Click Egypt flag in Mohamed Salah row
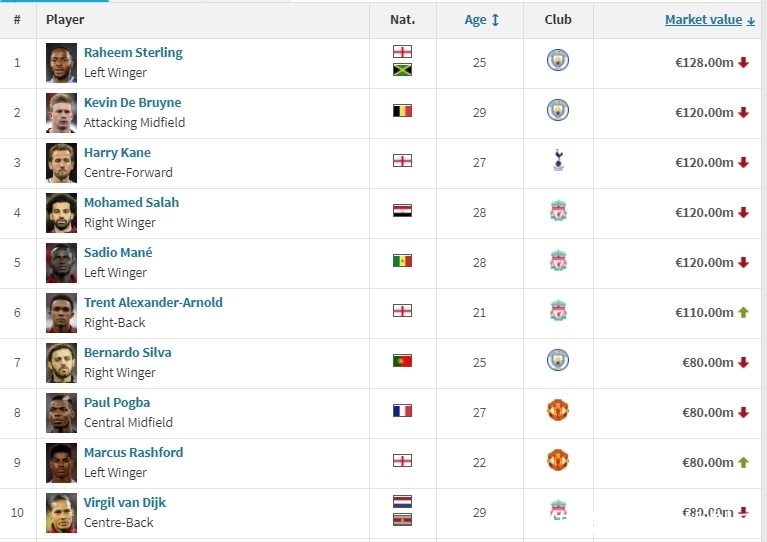This screenshot has height=542, width=767. coord(402,211)
